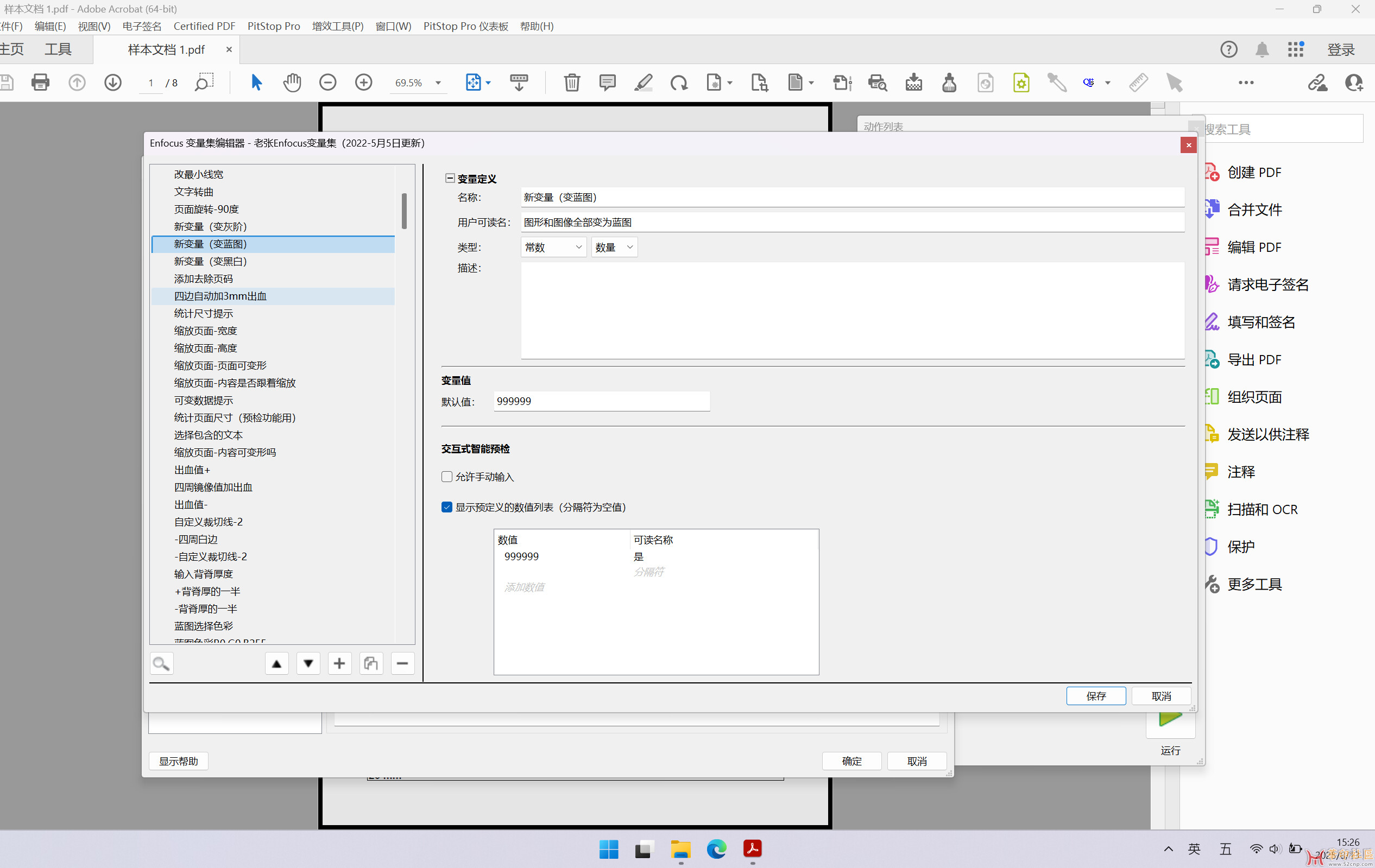Open the 69.5% zoom level dropdown
Viewport: 1375px width, 868px height.
(x=438, y=83)
